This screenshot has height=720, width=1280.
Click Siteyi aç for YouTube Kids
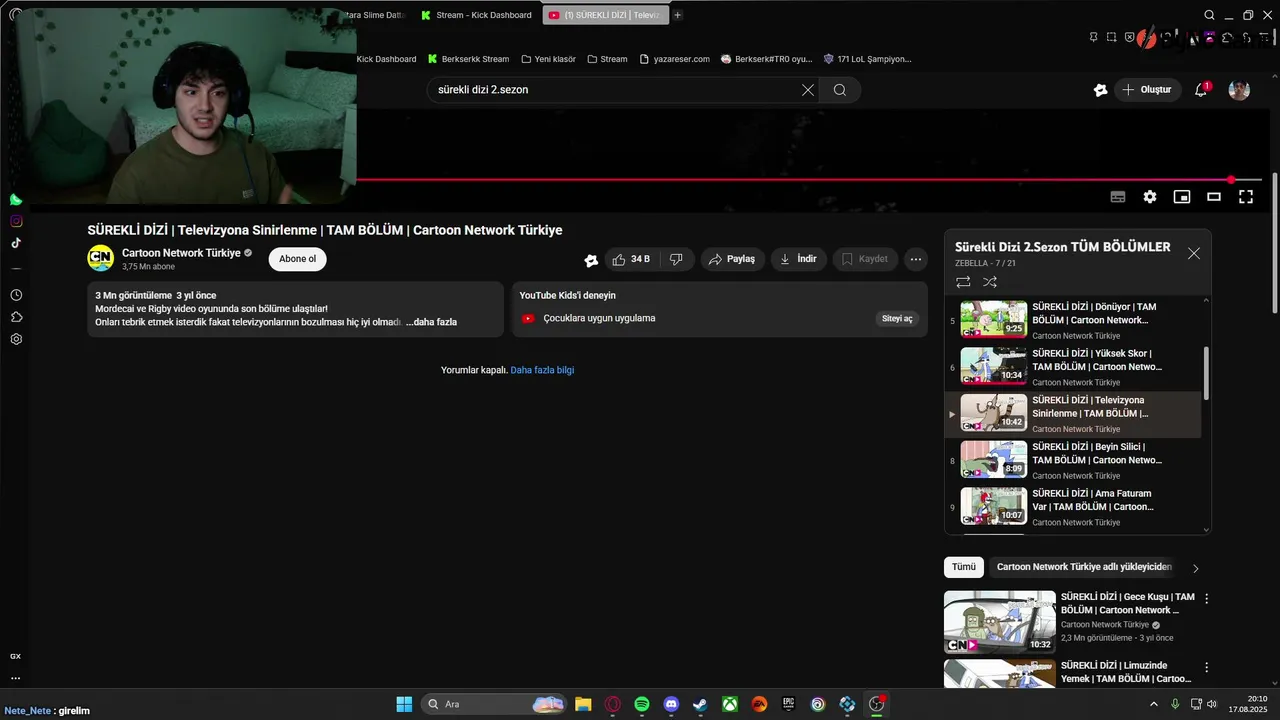pyautogui.click(x=897, y=318)
